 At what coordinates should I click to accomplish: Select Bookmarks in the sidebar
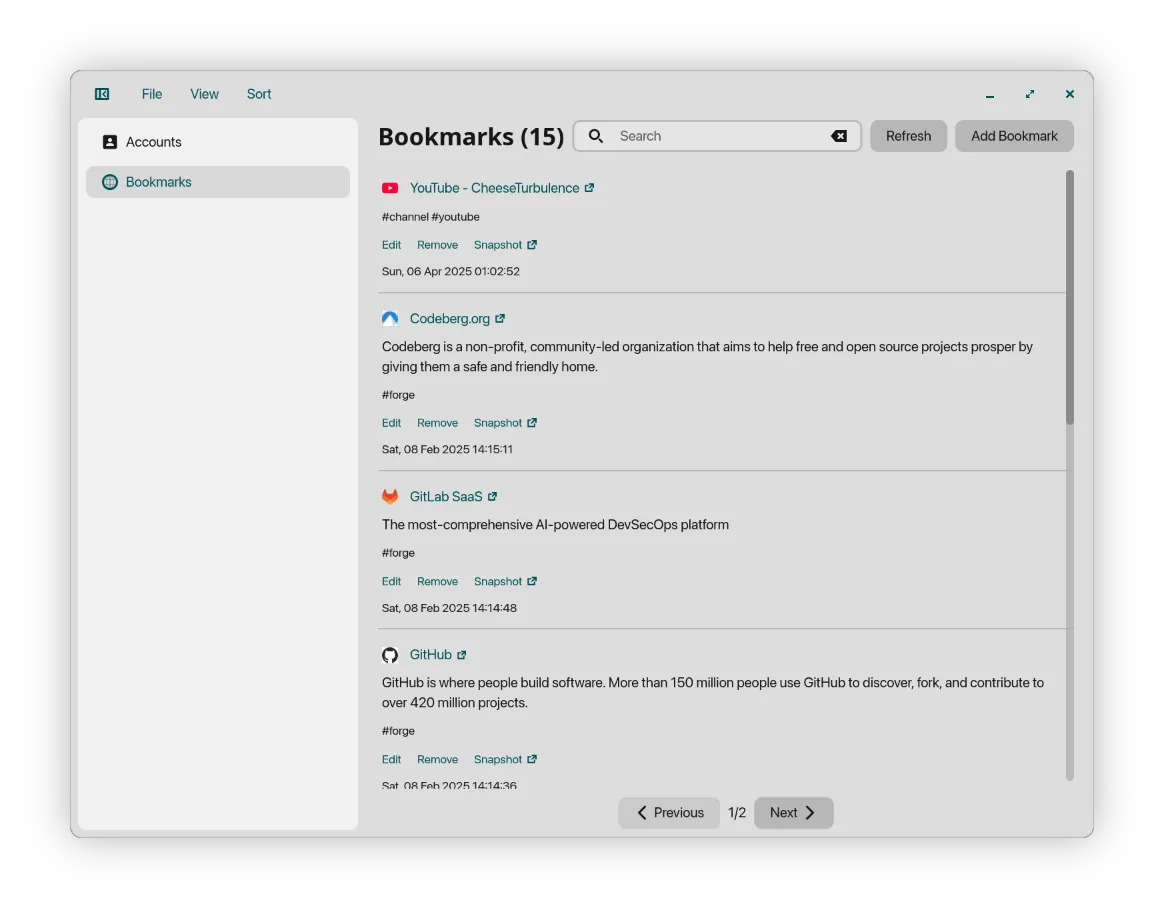[218, 182]
